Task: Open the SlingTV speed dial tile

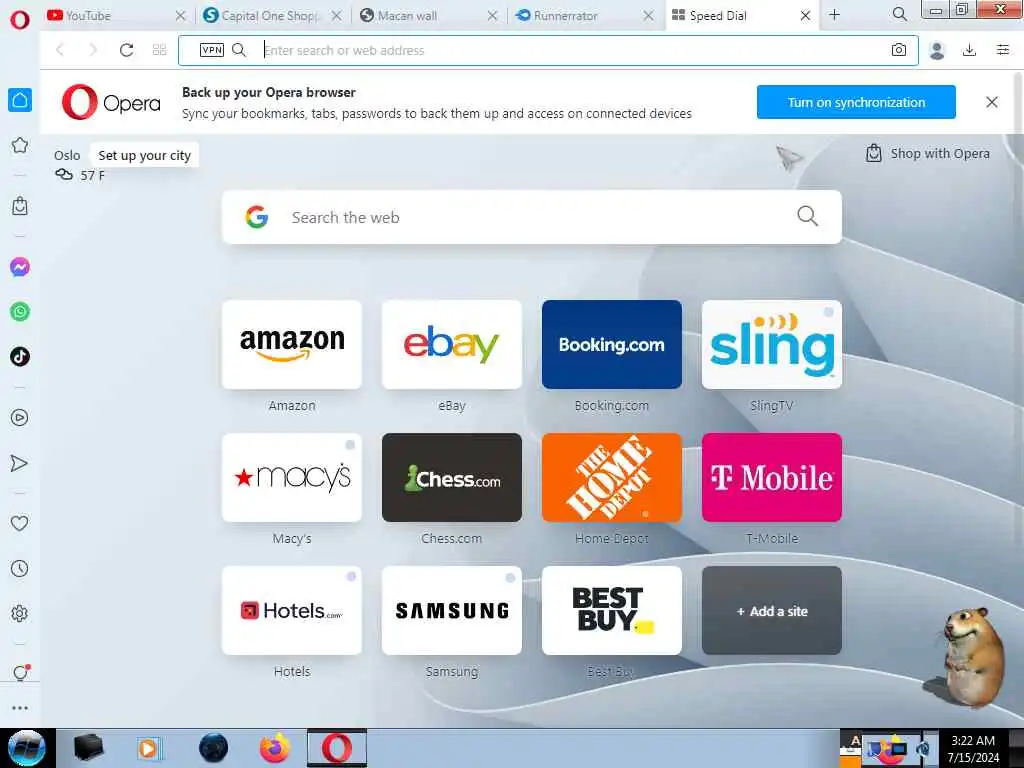Action: coord(772,345)
